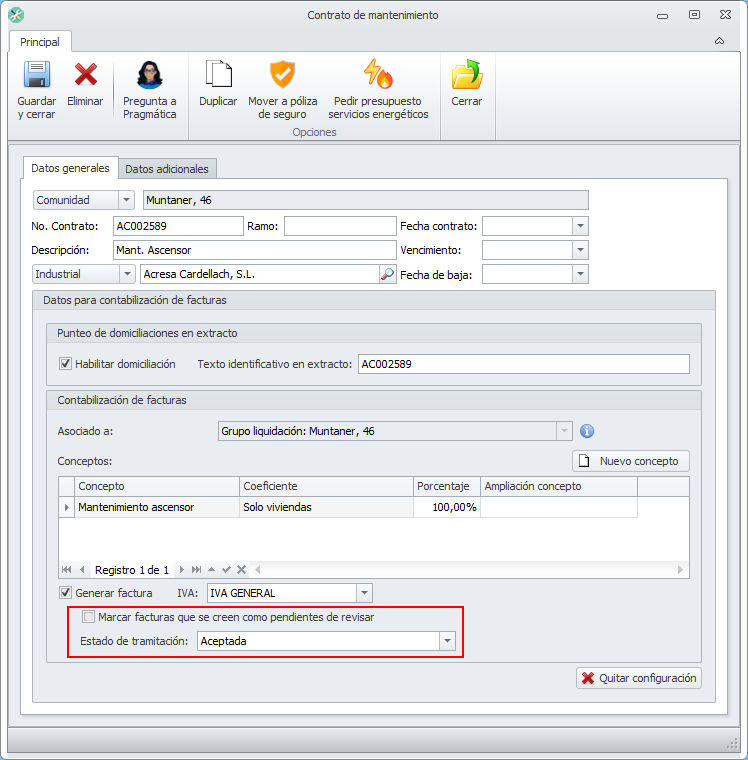Click the Concepto column header
This screenshot has height=760, width=748.
click(x=157, y=486)
